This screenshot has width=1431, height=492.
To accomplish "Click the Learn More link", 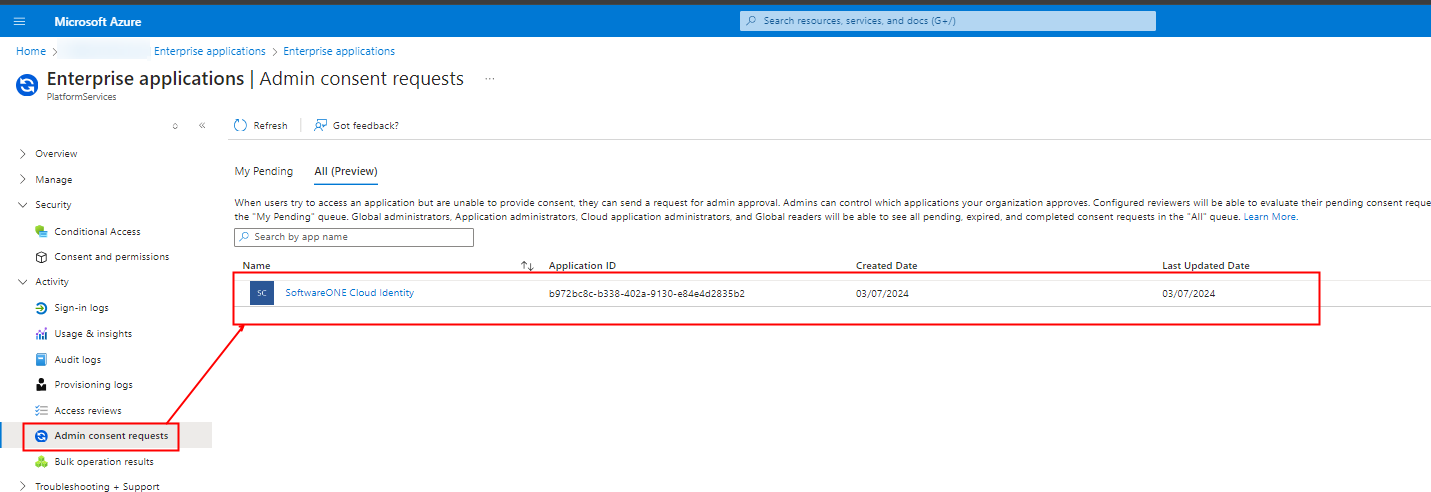I will pyautogui.click(x=1269, y=217).
